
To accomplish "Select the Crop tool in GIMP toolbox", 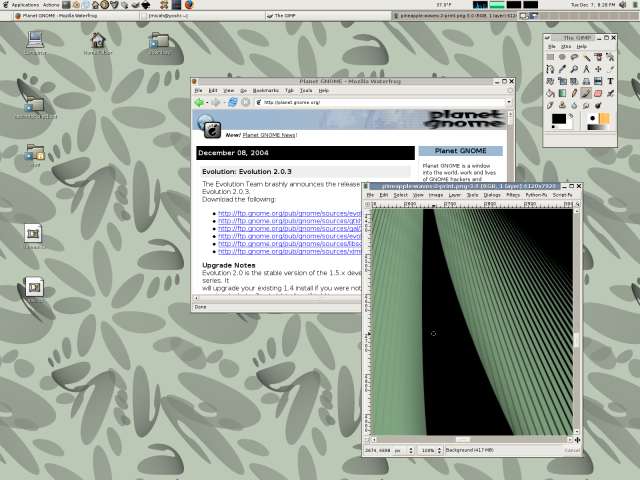I will click(610, 69).
